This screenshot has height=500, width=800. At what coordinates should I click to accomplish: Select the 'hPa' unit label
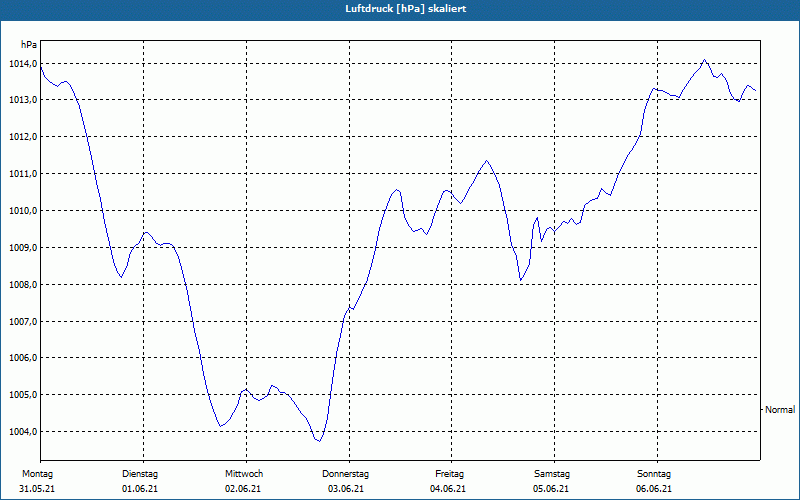click(29, 45)
